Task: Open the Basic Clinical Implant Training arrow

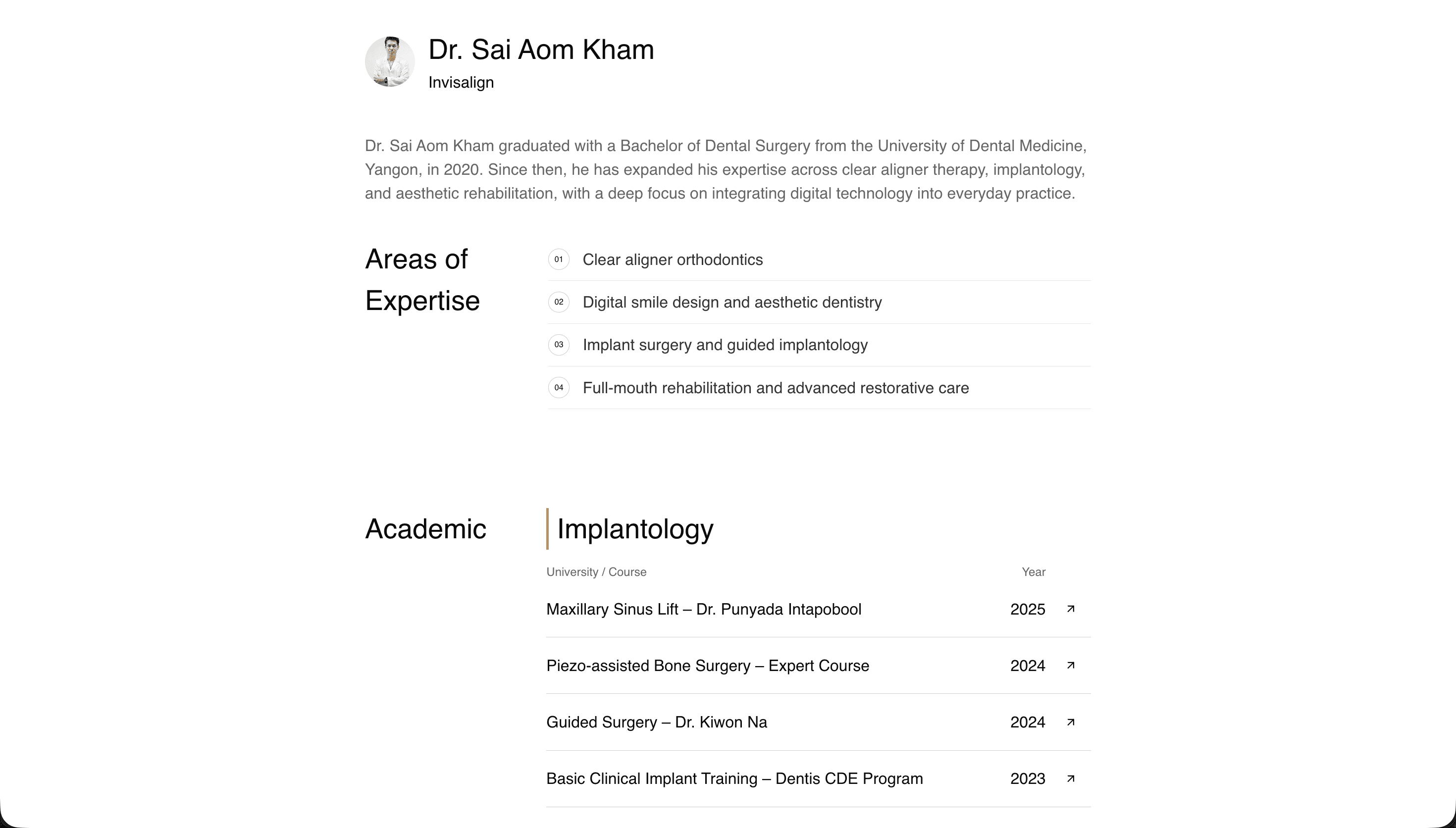Action: [1071, 778]
